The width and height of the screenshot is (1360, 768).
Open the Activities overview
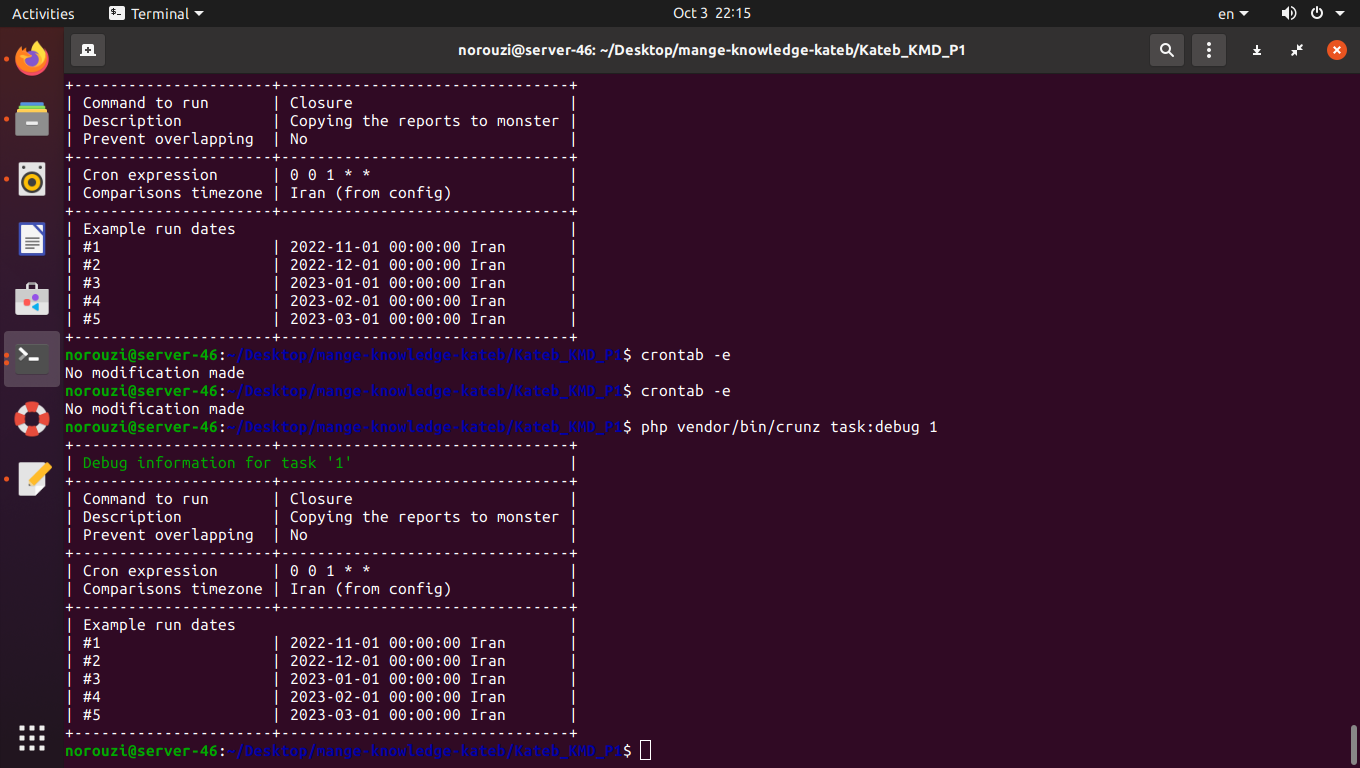[x=43, y=13]
